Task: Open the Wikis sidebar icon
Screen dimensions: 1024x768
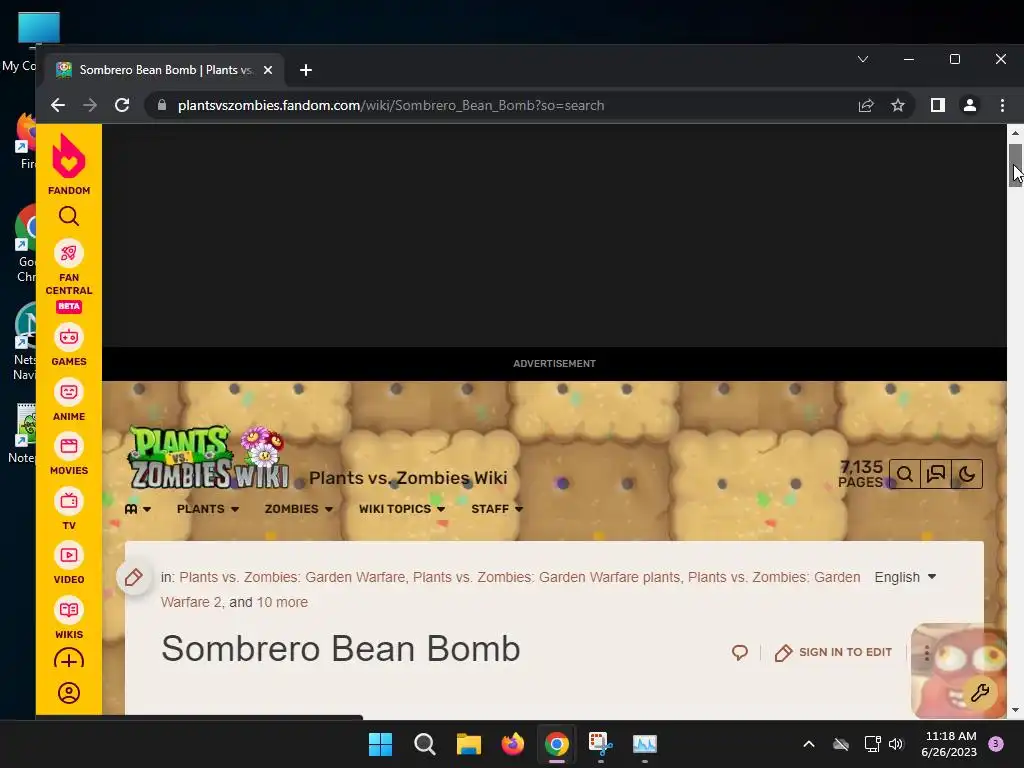Action: point(69,611)
